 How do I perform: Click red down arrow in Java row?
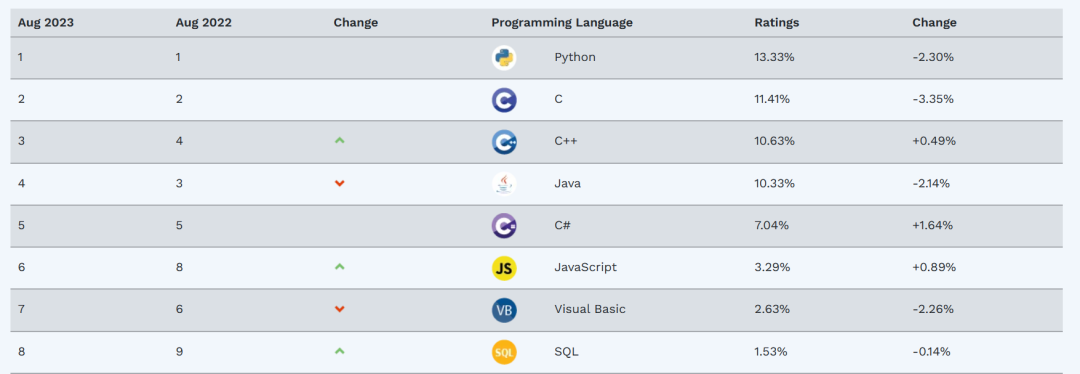click(x=339, y=183)
